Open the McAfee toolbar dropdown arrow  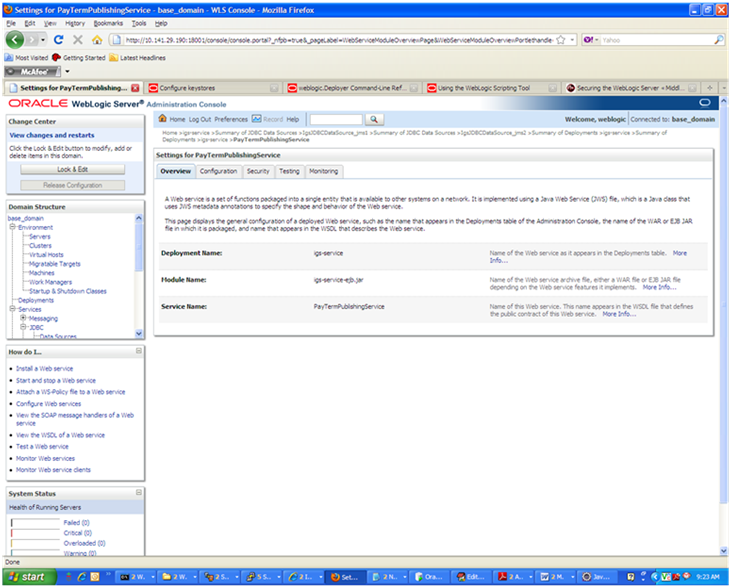point(67,71)
